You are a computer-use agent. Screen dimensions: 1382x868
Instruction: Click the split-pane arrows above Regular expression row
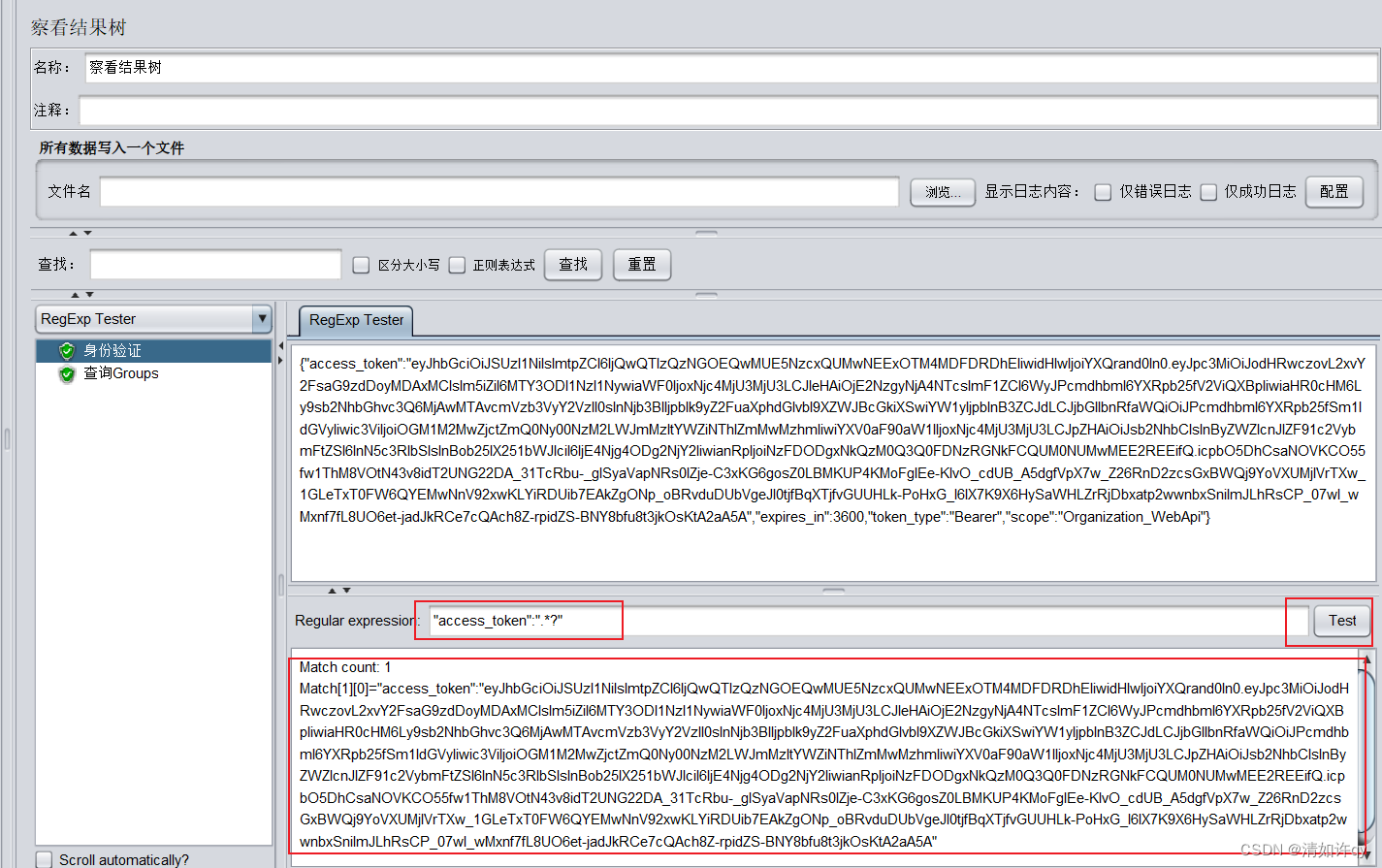[x=339, y=590]
